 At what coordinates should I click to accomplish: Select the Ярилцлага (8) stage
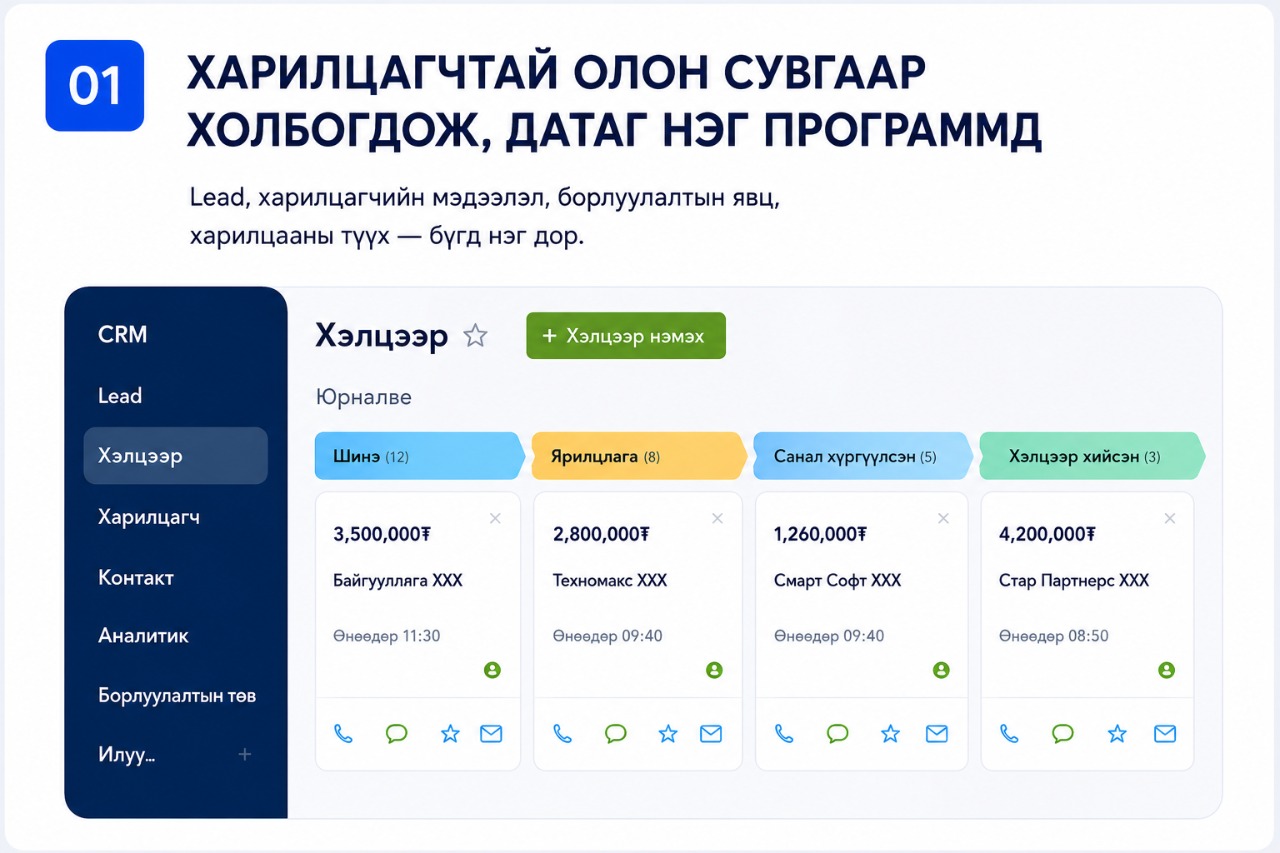640,457
